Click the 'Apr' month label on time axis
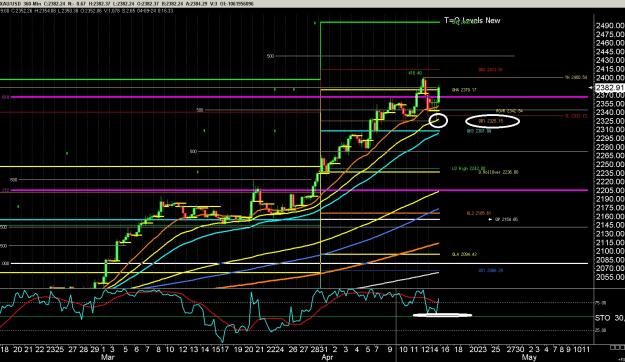This screenshot has width=625, height=362. tap(327, 357)
